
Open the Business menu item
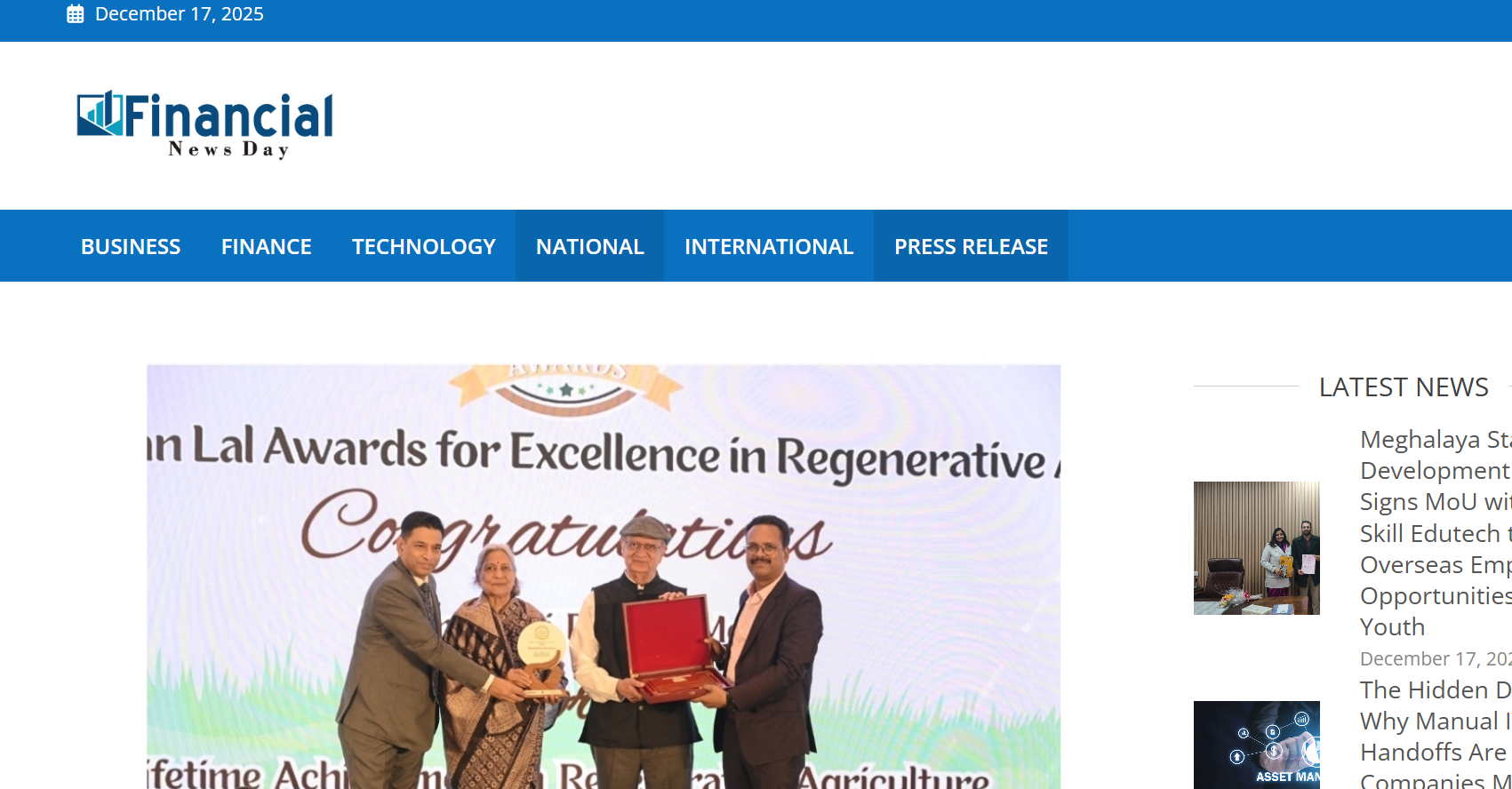tap(131, 246)
